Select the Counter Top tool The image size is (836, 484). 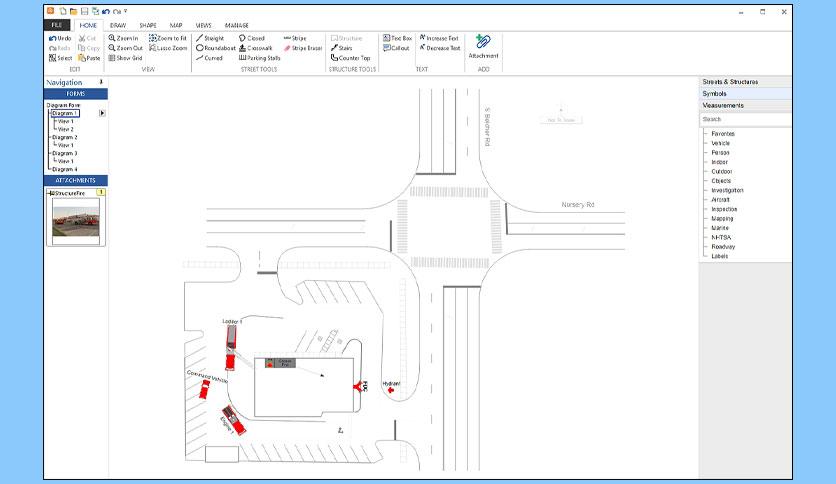[x=350, y=58]
